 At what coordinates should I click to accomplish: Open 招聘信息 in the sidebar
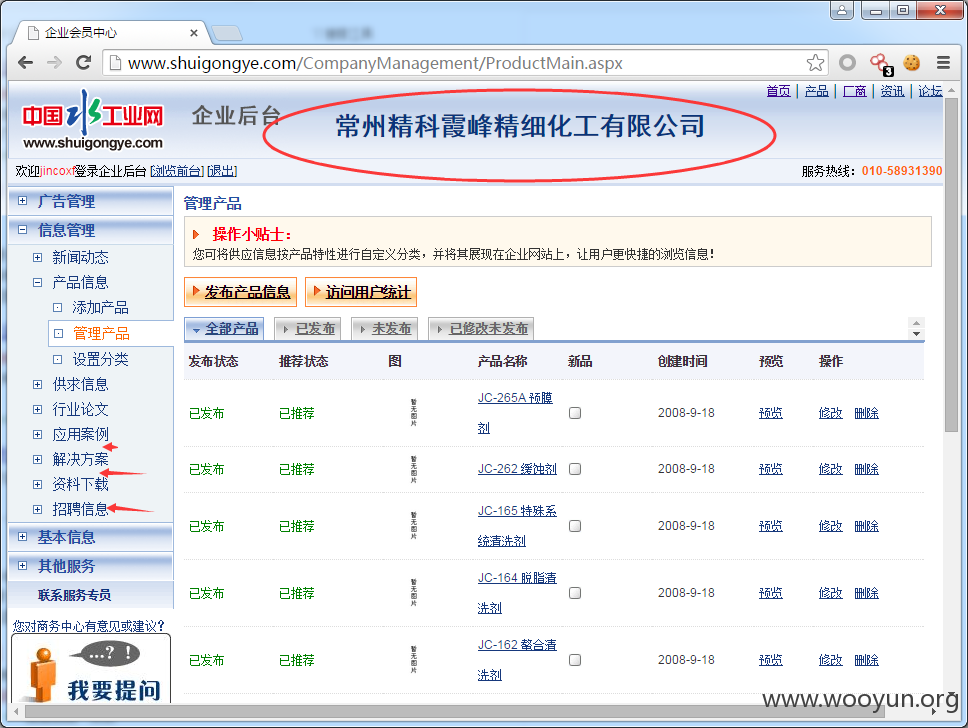(x=80, y=509)
